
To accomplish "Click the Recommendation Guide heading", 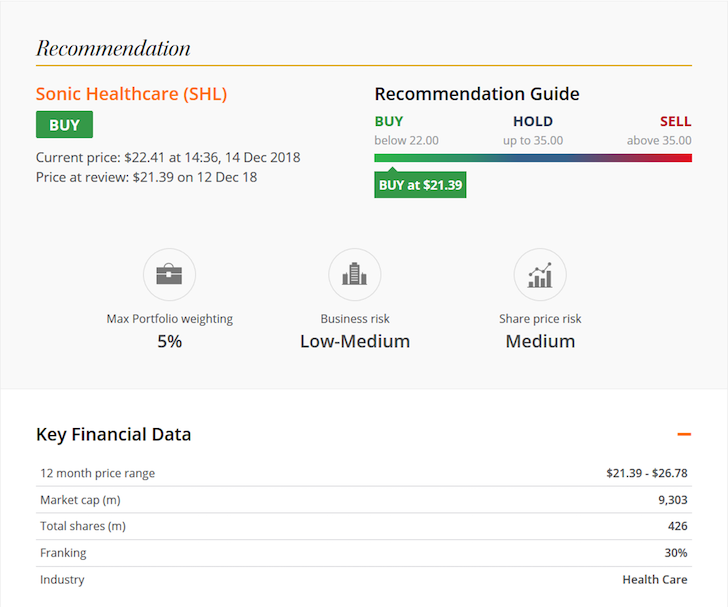I will tap(477, 94).
